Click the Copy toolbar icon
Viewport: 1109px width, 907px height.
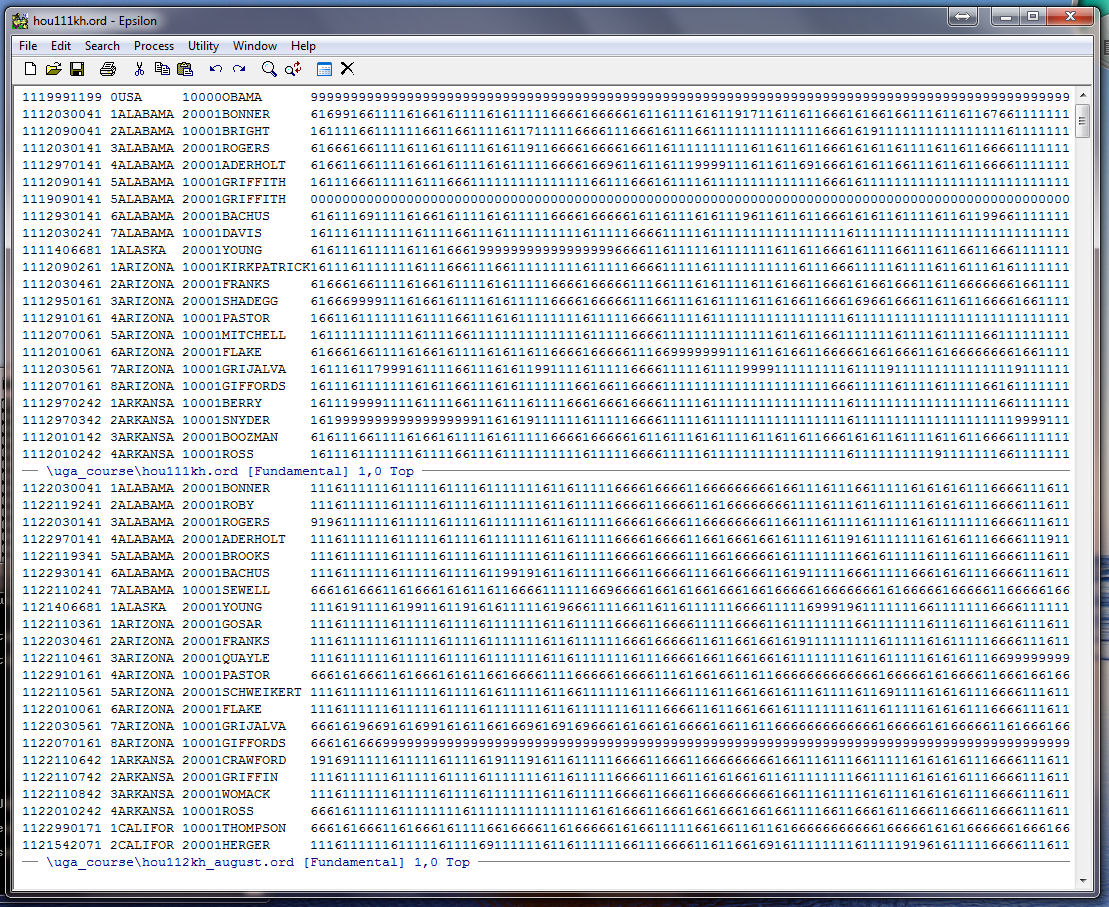point(162,69)
